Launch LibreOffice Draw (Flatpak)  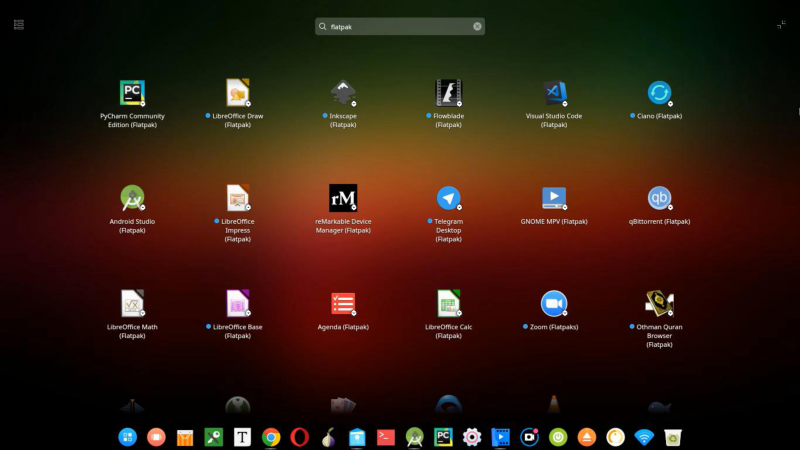pyautogui.click(x=238, y=93)
